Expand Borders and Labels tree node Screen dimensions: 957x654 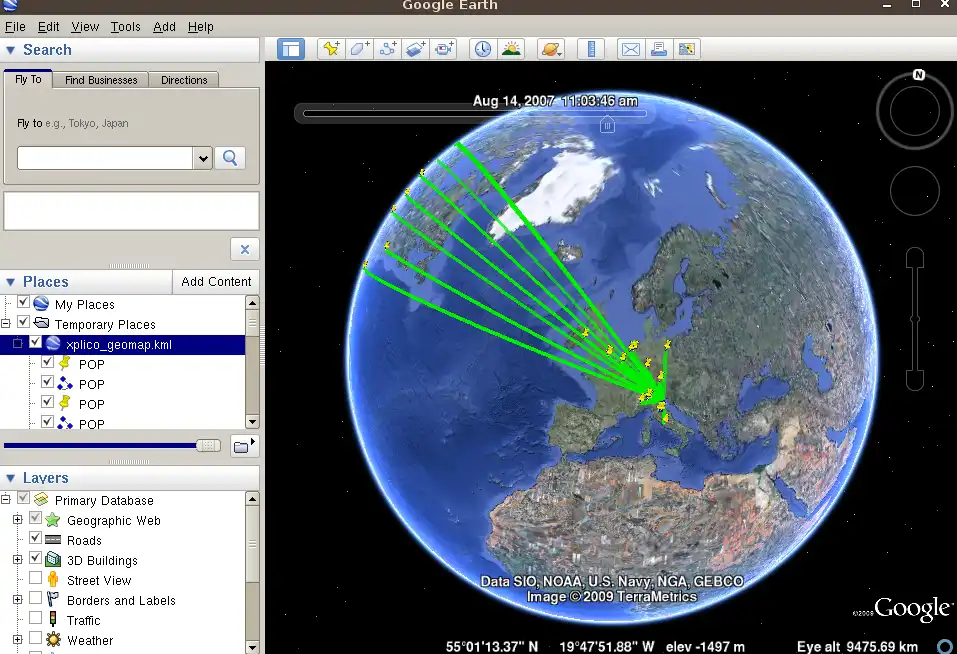click(18, 600)
